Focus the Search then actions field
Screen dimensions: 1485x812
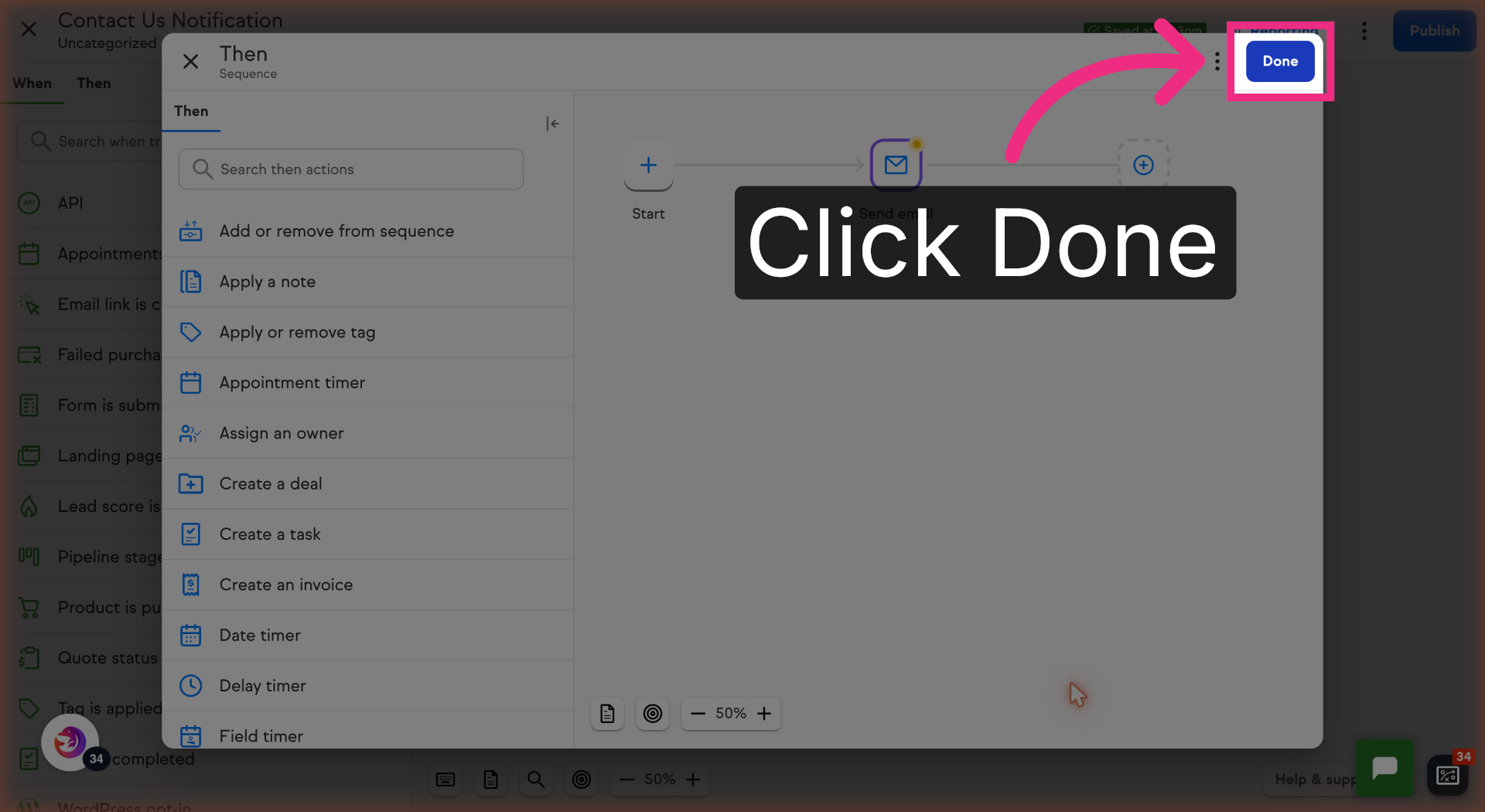[351, 169]
